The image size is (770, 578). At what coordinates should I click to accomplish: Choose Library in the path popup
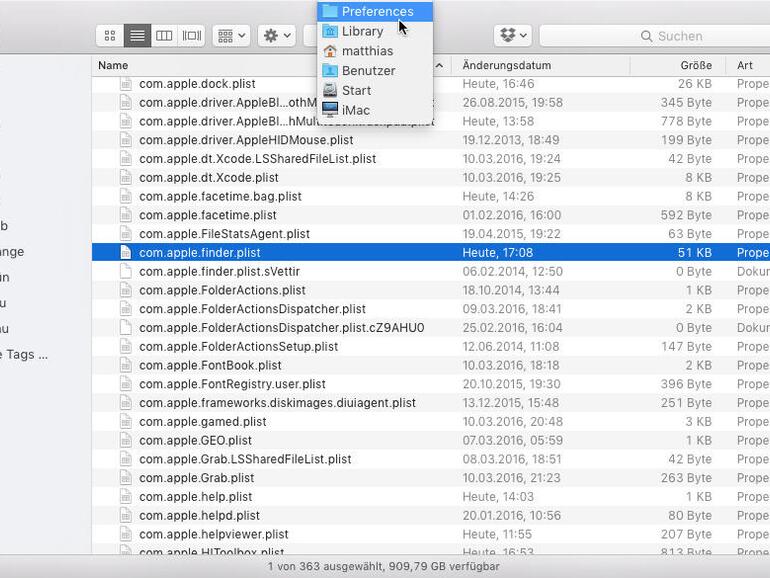click(x=375, y=31)
